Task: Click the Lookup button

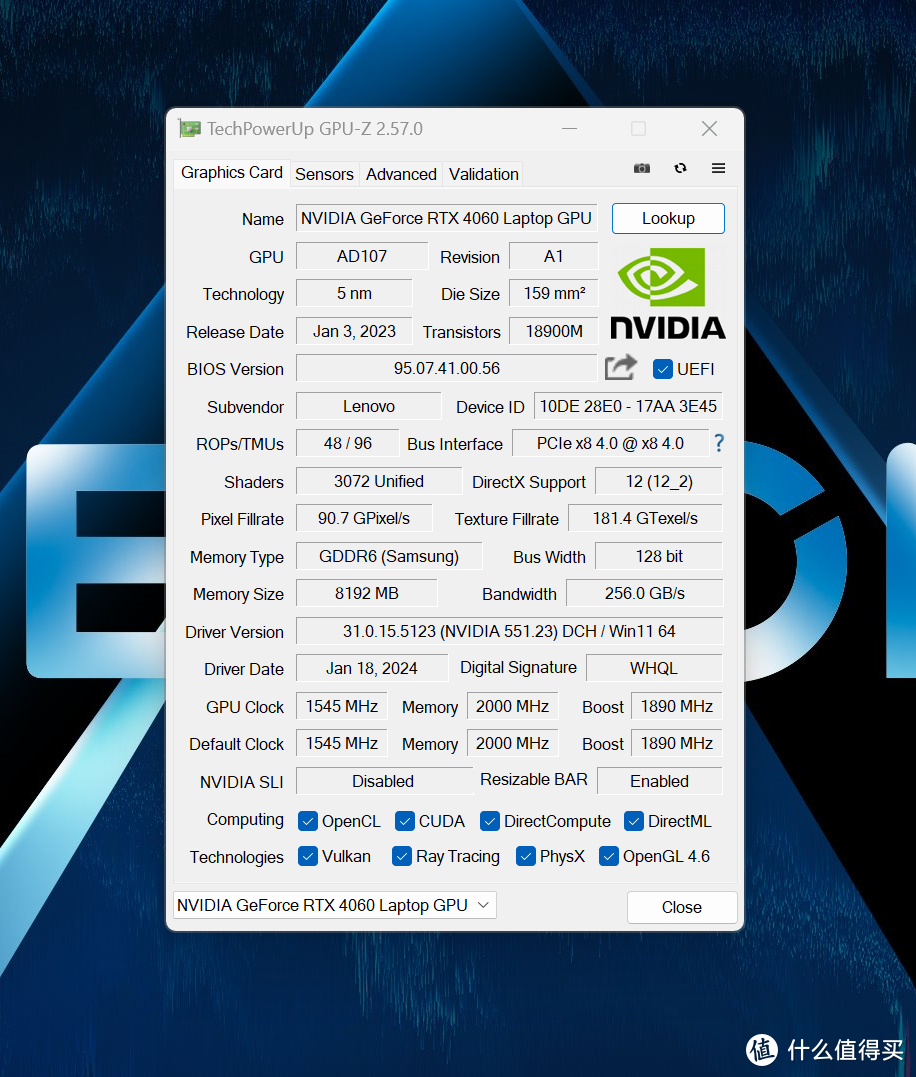Action: tap(668, 218)
